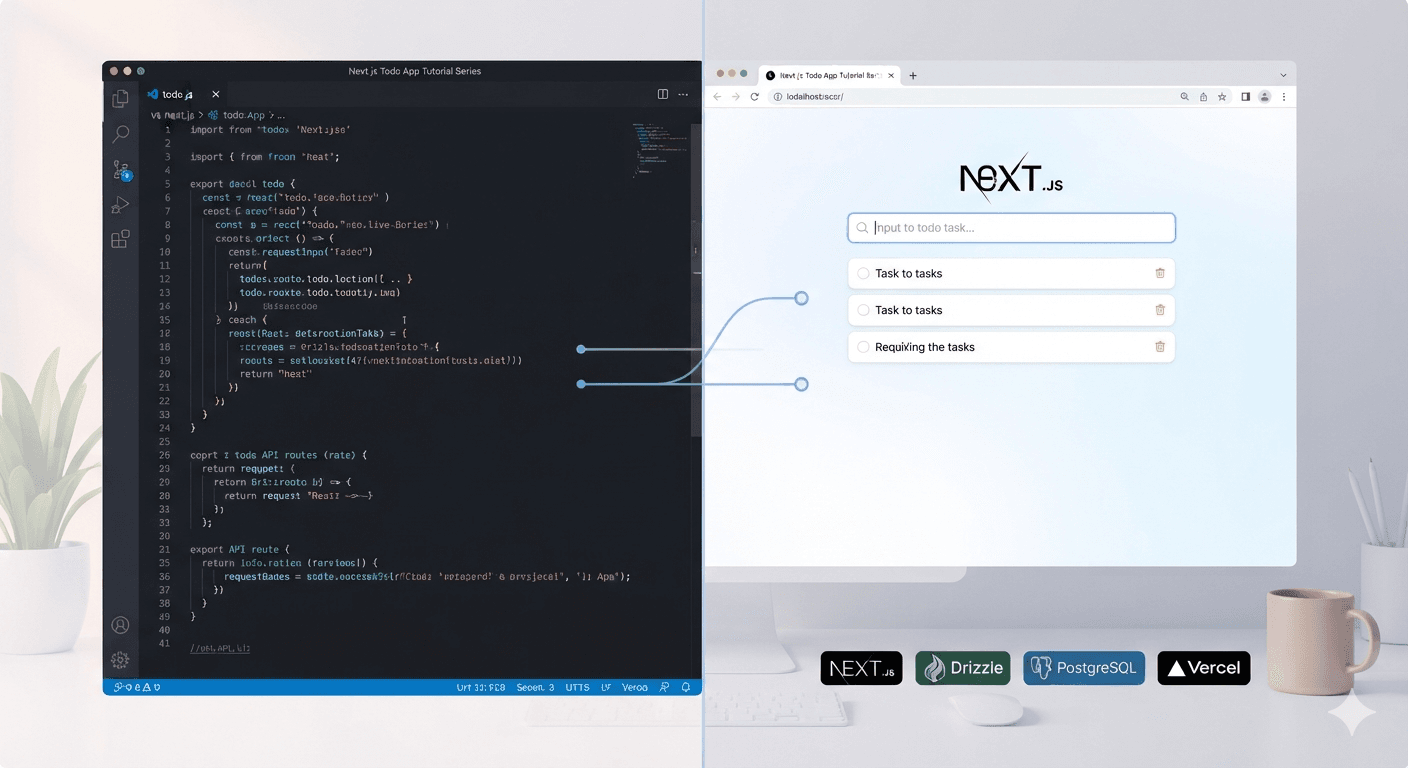Click the search magnifier inside the todo input
Image resolution: width=1408 pixels, height=768 pixels.
861,228
